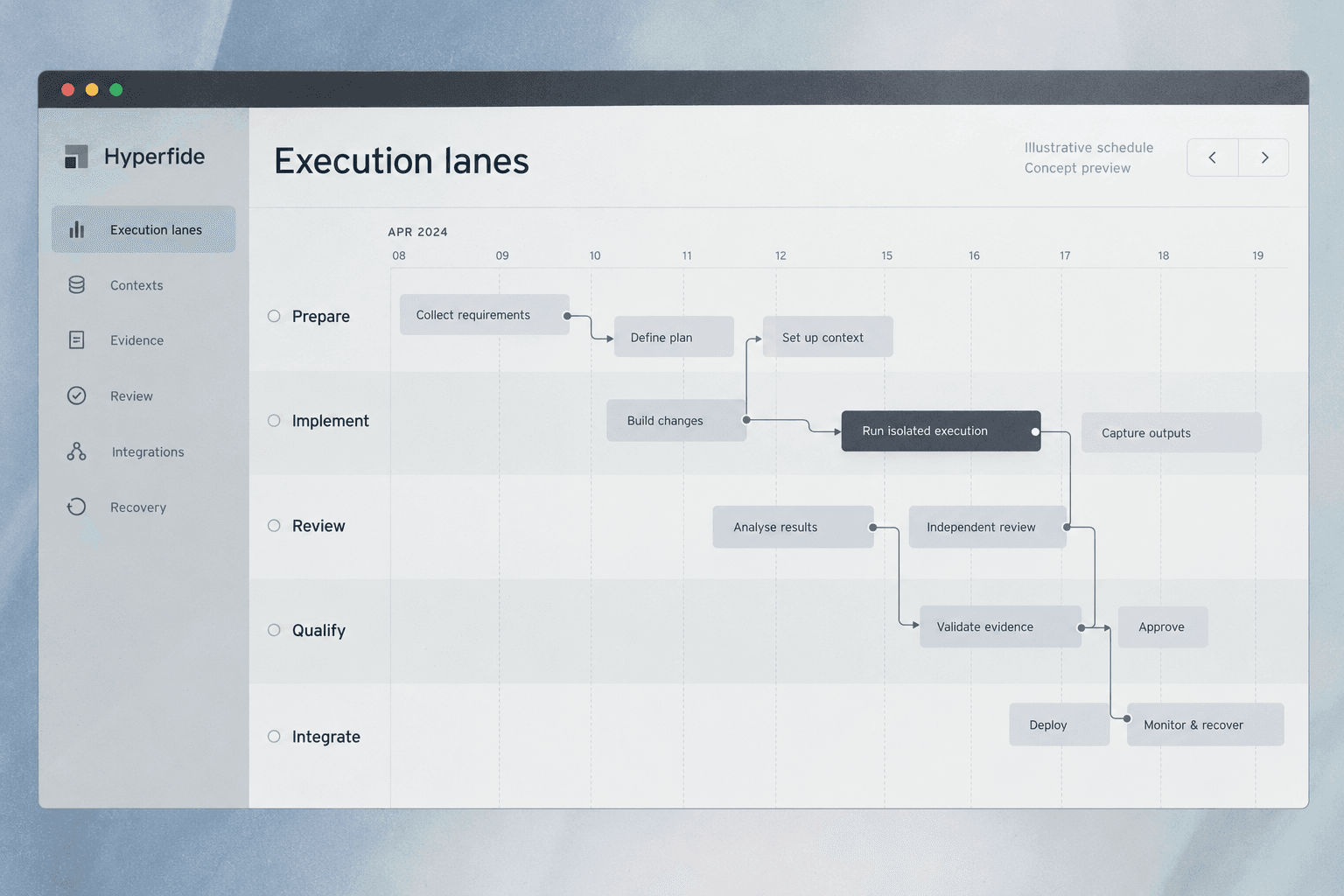Click the 09 date column header
The image size is (1344, 896).
coord(502,255)
